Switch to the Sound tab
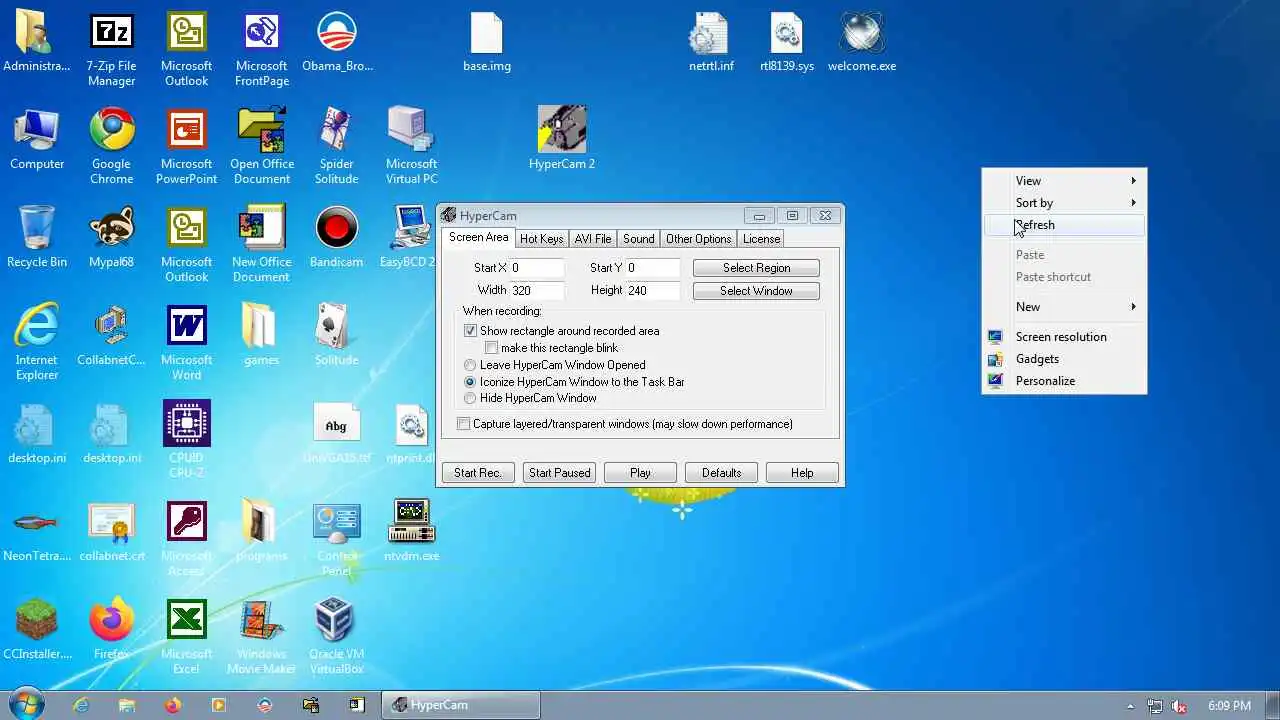This screenshot has width=1280, height=720. [x=638, y=239]
